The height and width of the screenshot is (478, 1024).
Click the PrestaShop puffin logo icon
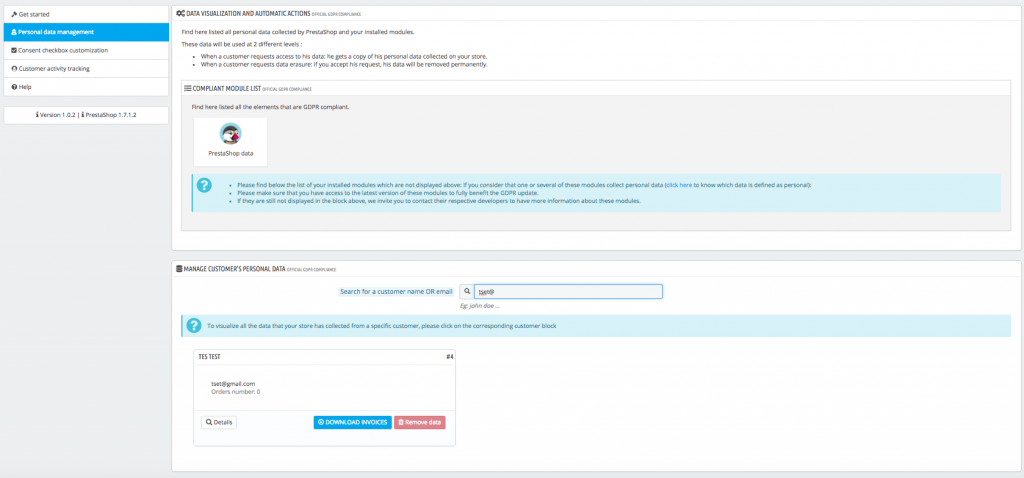click(231, 133)
